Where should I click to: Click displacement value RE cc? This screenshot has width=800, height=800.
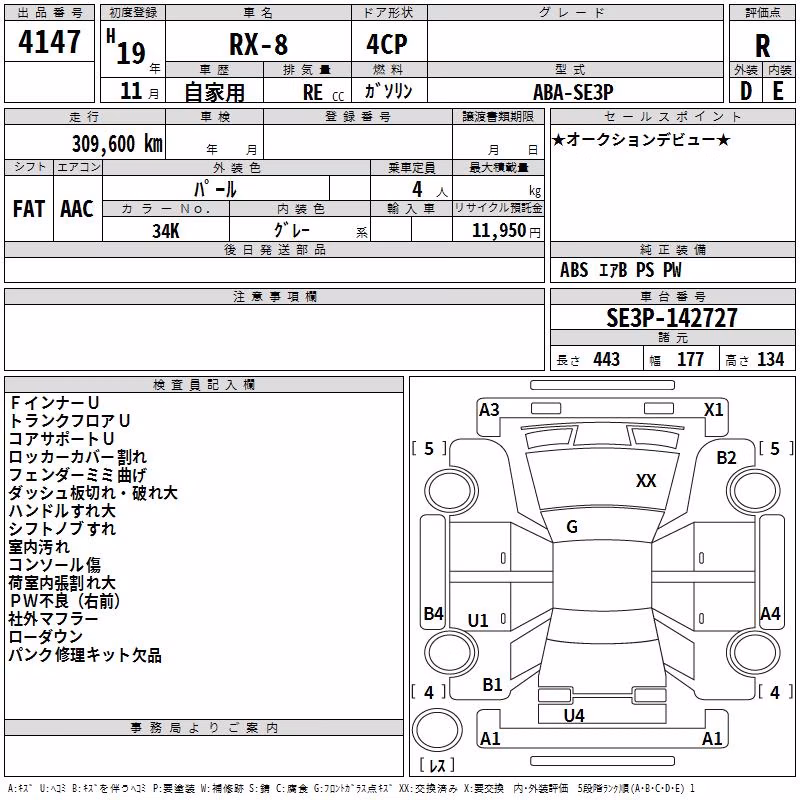coord(323,93)
